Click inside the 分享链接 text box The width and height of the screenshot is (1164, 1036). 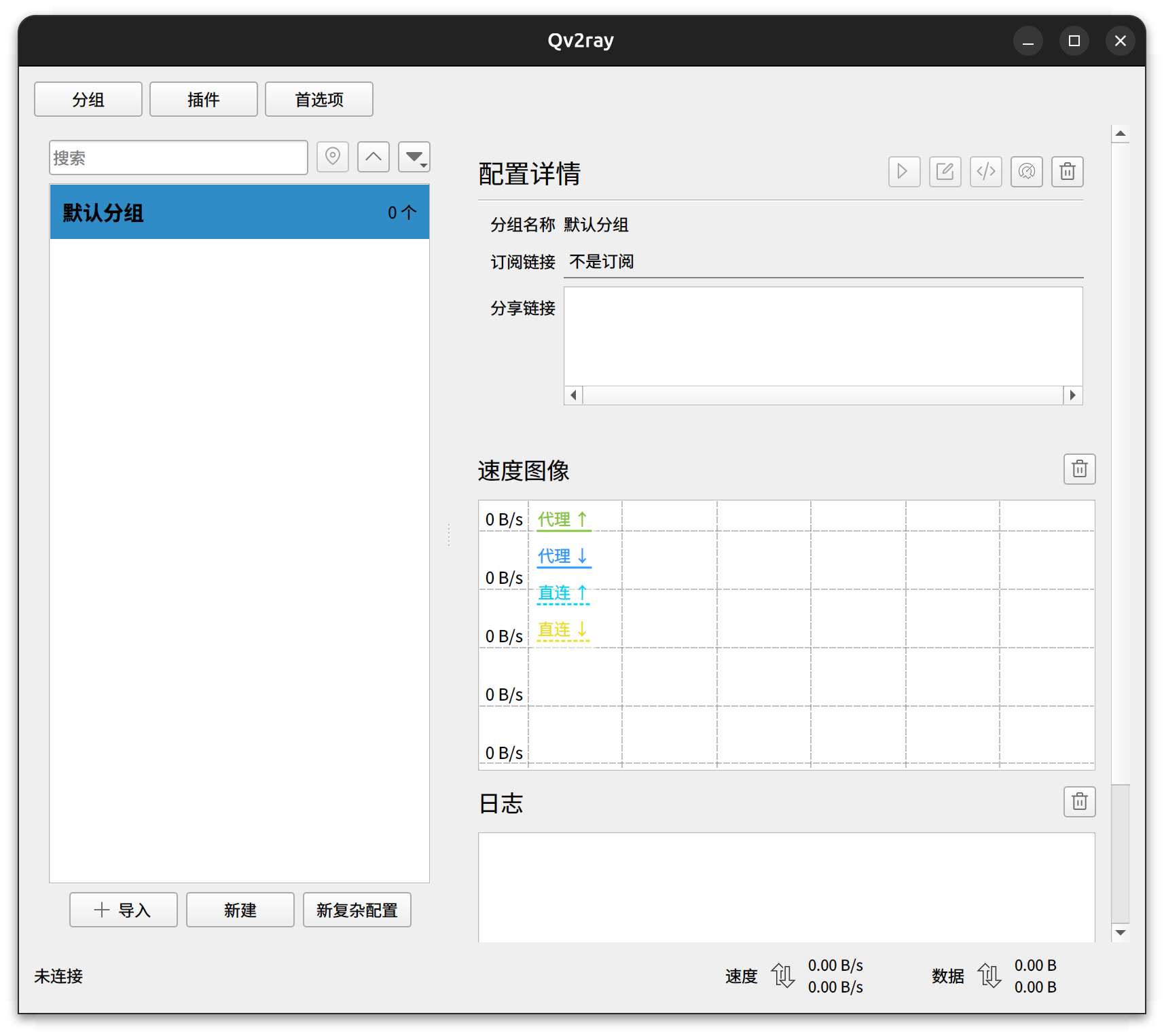pyautogui.click(x=823, y=337)
